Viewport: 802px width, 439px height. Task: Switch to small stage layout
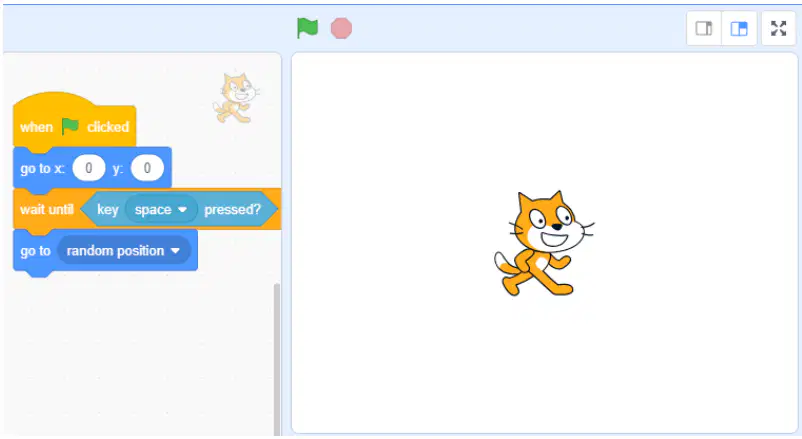coord(704,29)
